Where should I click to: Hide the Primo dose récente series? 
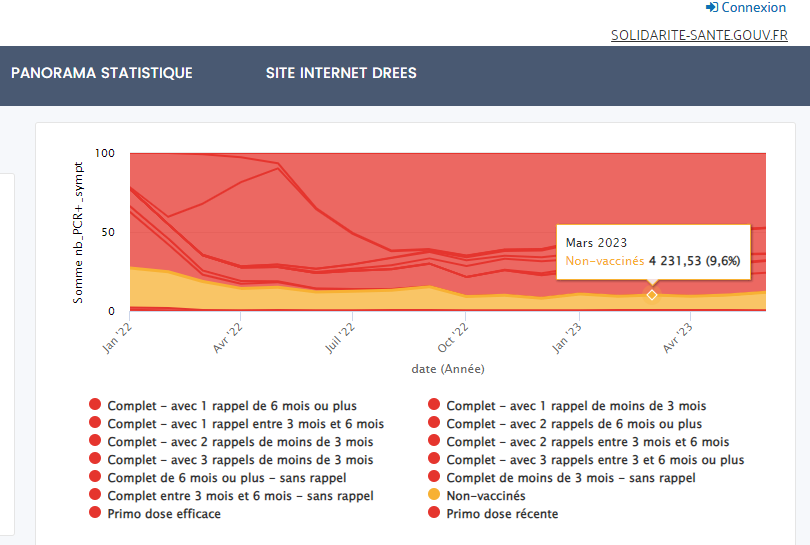[x=434, y=513]
